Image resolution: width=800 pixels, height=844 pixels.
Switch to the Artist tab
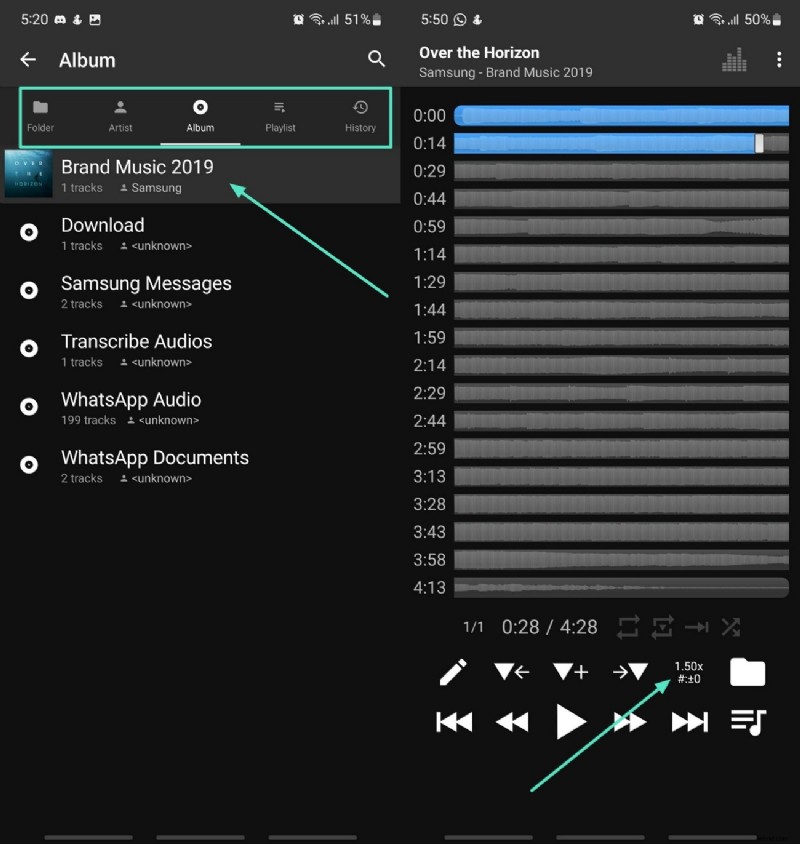(x=120, y=117)
